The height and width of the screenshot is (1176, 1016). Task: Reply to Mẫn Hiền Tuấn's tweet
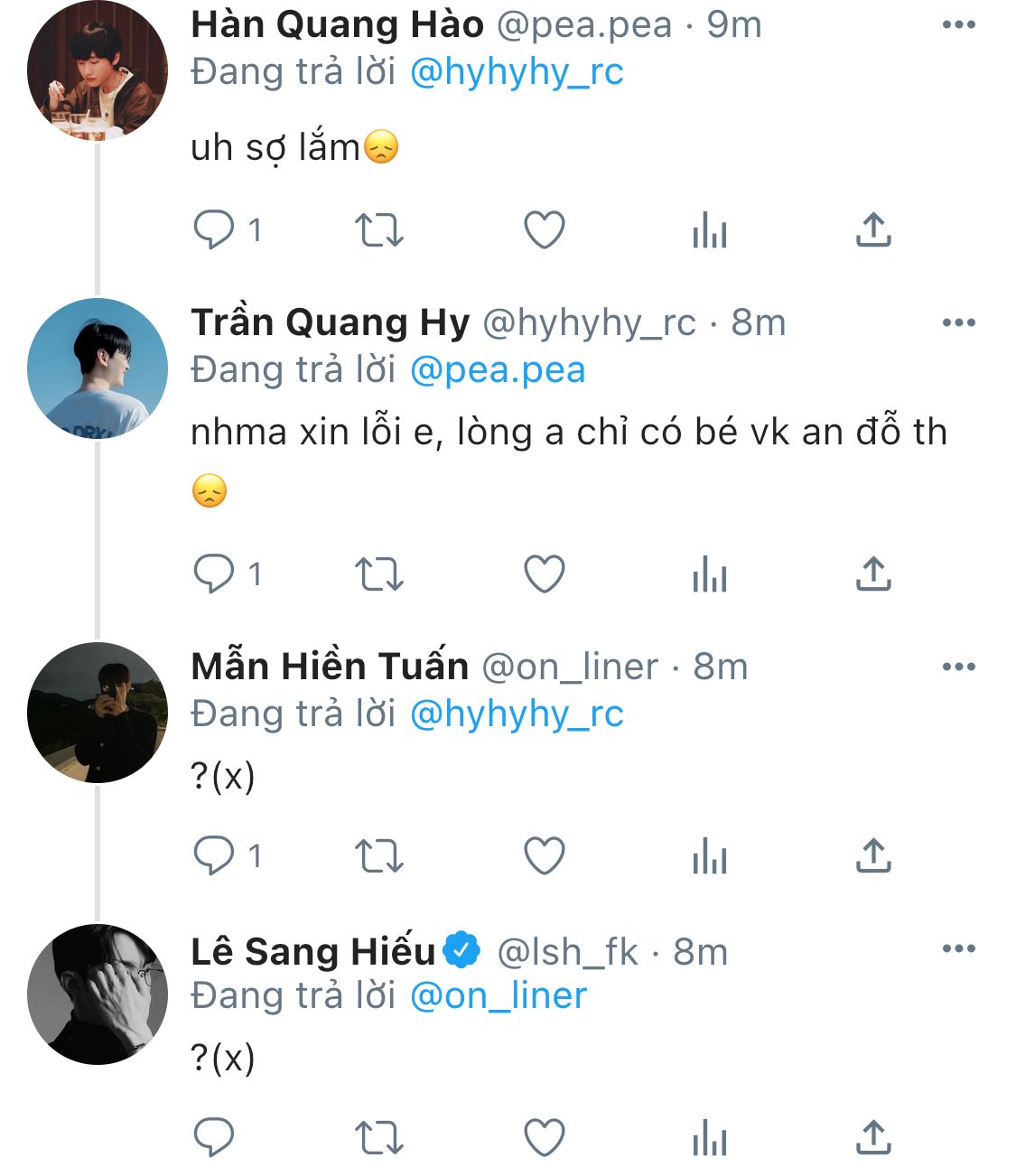[x=214, y=855]
